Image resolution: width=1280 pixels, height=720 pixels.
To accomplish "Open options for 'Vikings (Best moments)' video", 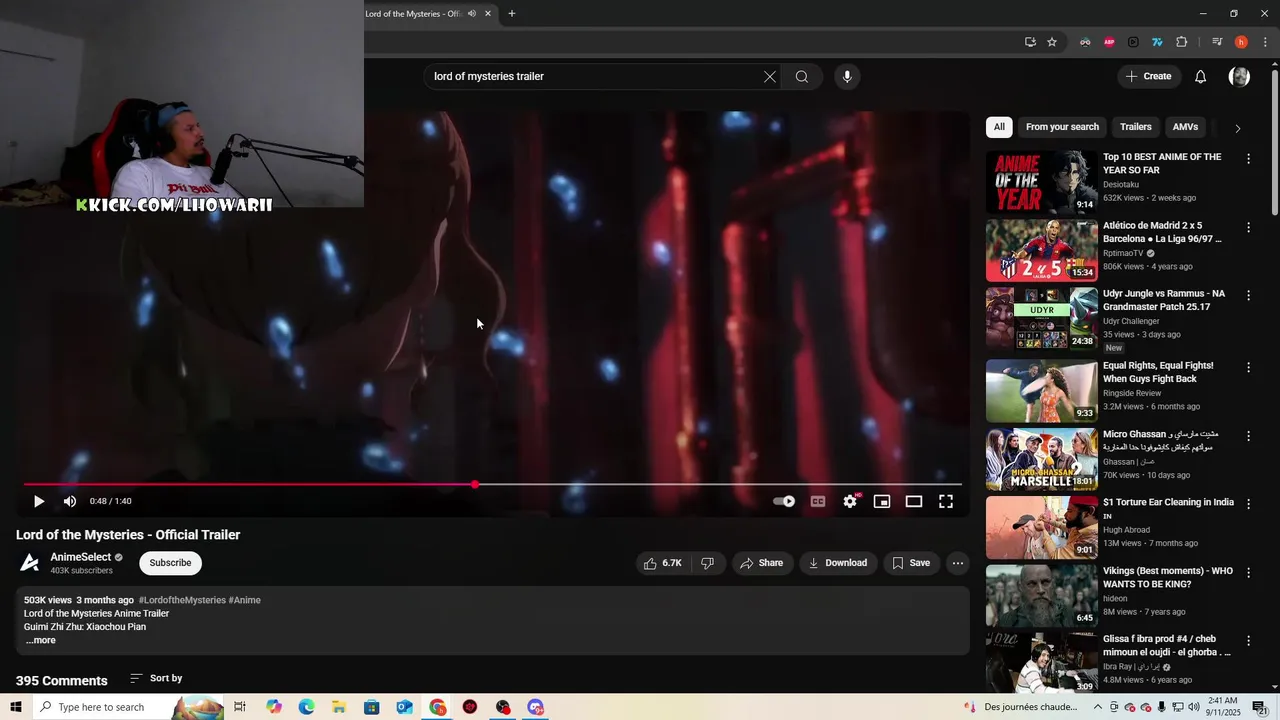I will click(1248, 573).
